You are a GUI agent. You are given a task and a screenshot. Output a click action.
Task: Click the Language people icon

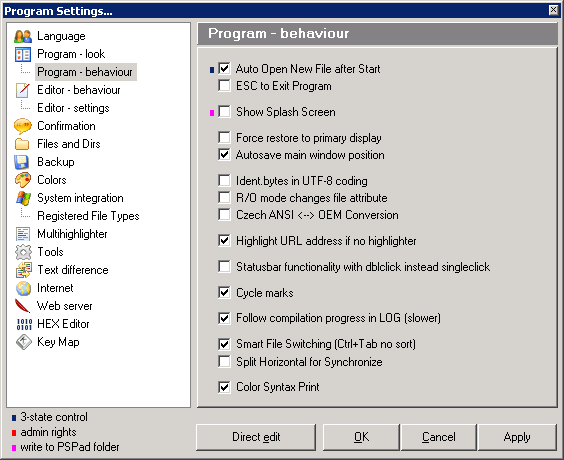point(23,36)
